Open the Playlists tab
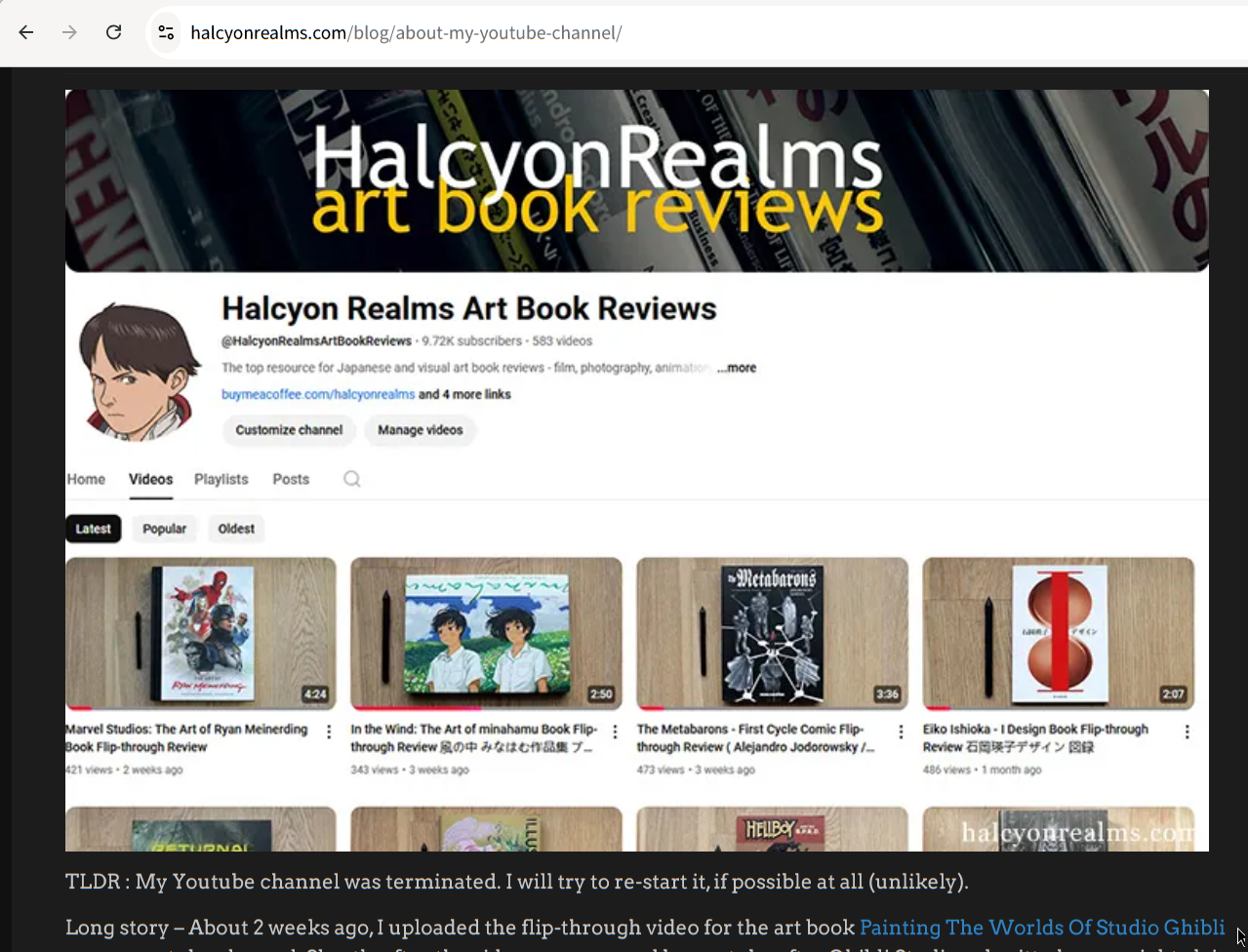This screenshot has height=952, width=1248. pos(221,479)
